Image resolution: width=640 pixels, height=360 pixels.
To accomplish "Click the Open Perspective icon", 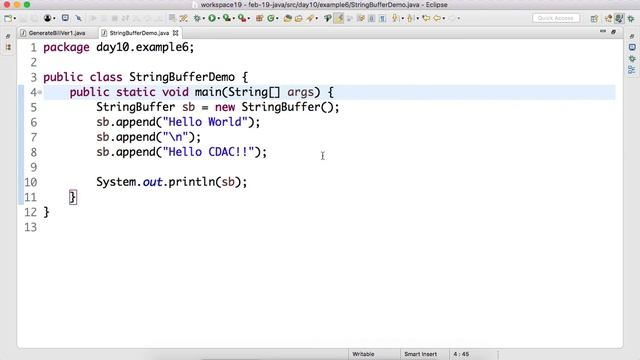I will tap(594, 19).
